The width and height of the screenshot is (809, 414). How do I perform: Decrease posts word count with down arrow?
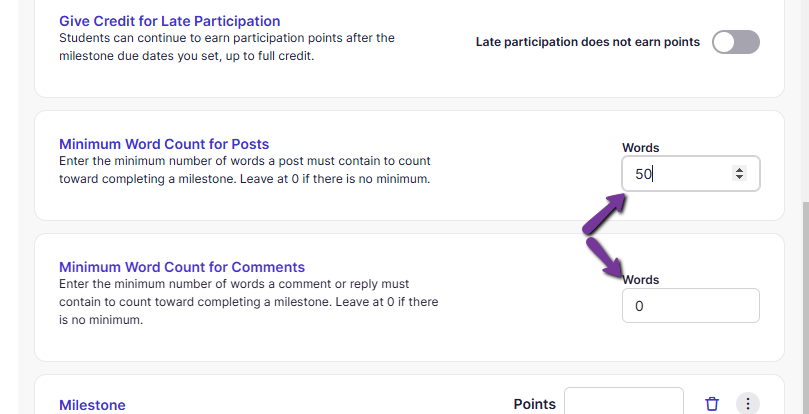(740, 178)
